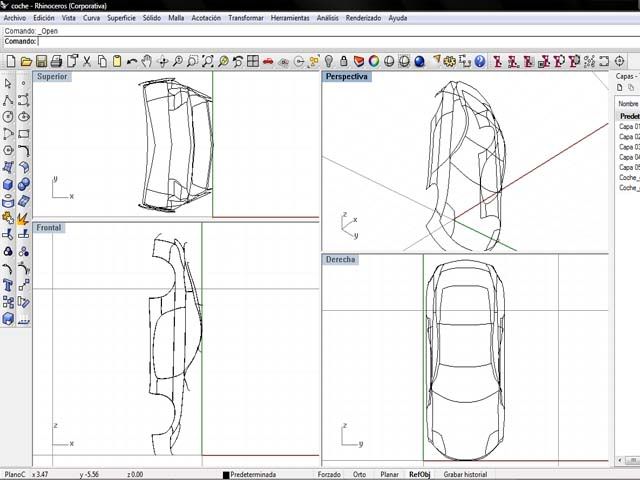Open the Superior viewport title menu
Viewport: 640px width, 480px height.
point(52,77)
